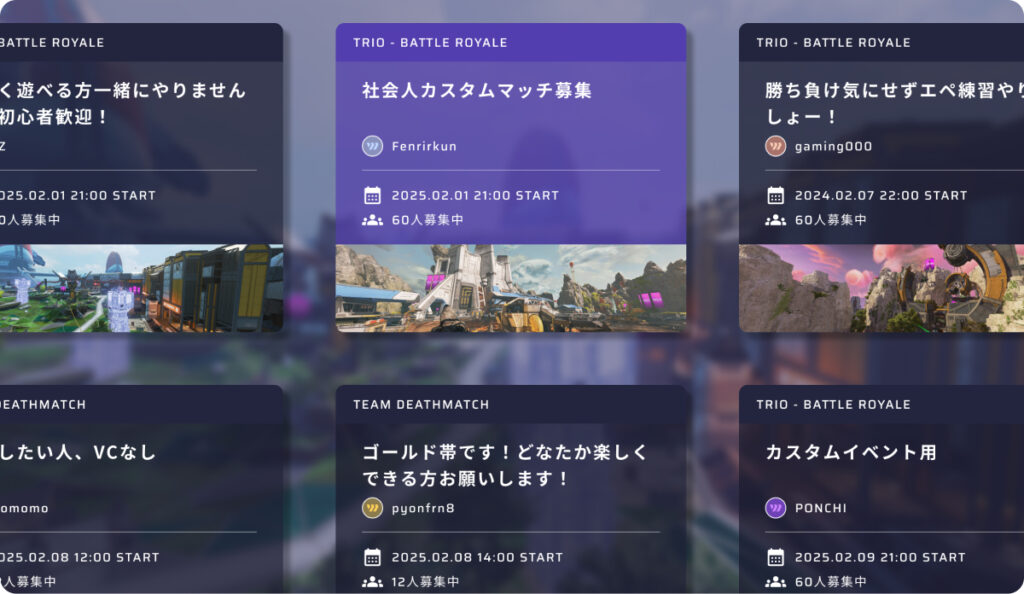This screenshot has width=1024, height=594.
Task: Open the map thumbnail on Fenrirkun's card
Action: [510, 287]
